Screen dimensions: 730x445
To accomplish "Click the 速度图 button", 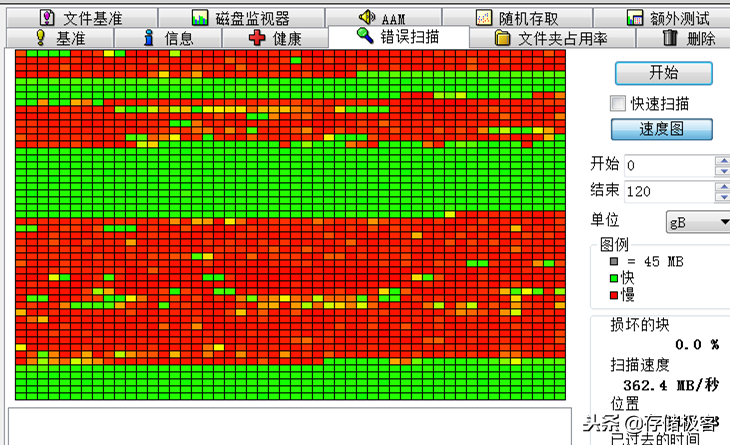I will click(x=662, y=129).
